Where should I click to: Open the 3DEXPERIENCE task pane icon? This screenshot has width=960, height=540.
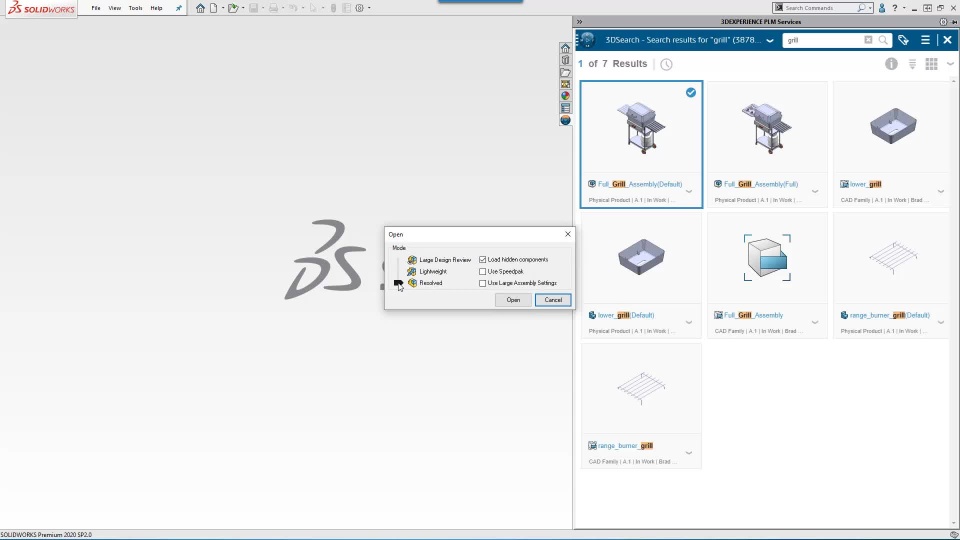coord(565,120)
